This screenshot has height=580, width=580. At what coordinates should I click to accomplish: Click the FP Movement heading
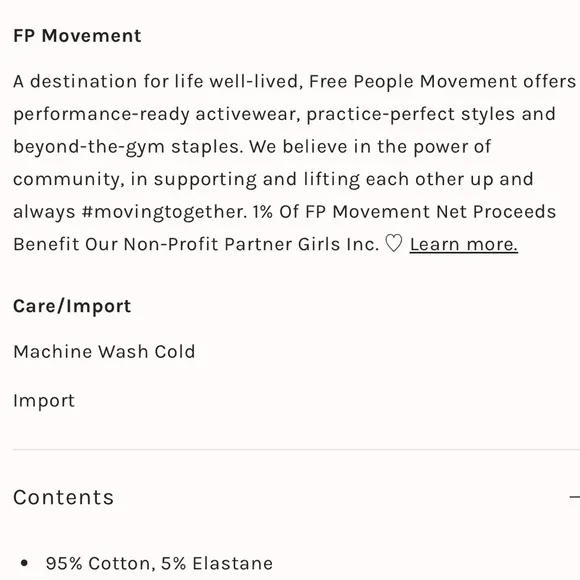pyautogui.click(x=77, y=36)
